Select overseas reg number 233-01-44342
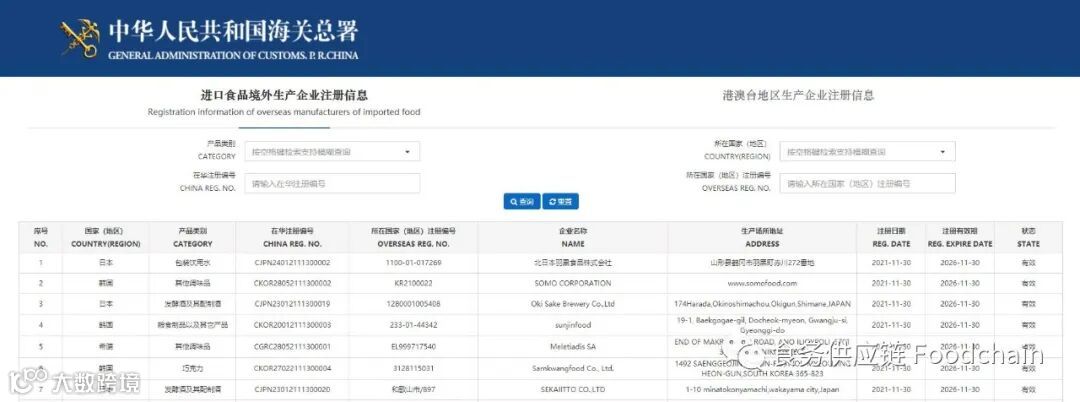Viewport: 1080px width, 402px height. 413,325
